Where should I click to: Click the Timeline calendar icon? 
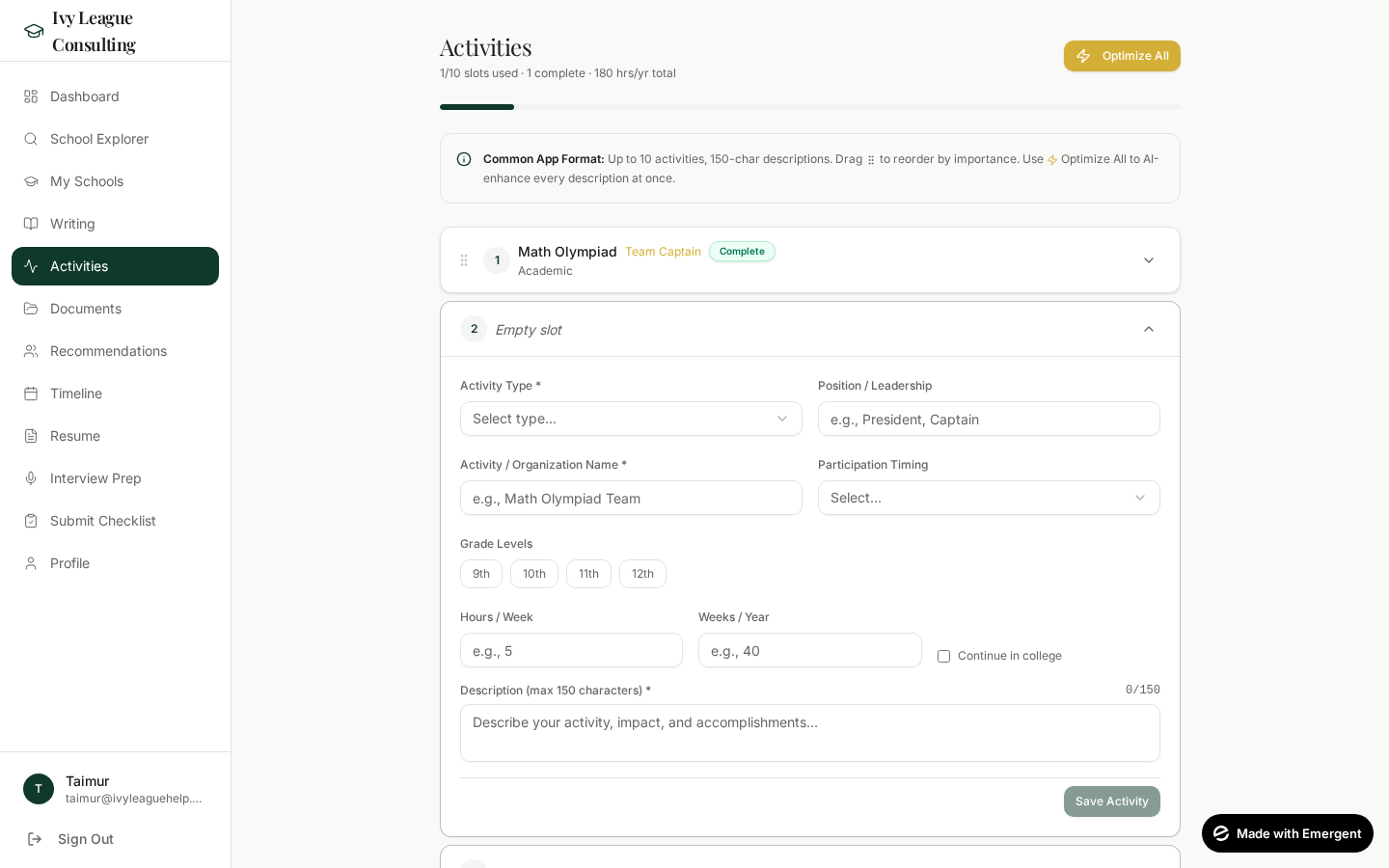(x=31, y=393)
